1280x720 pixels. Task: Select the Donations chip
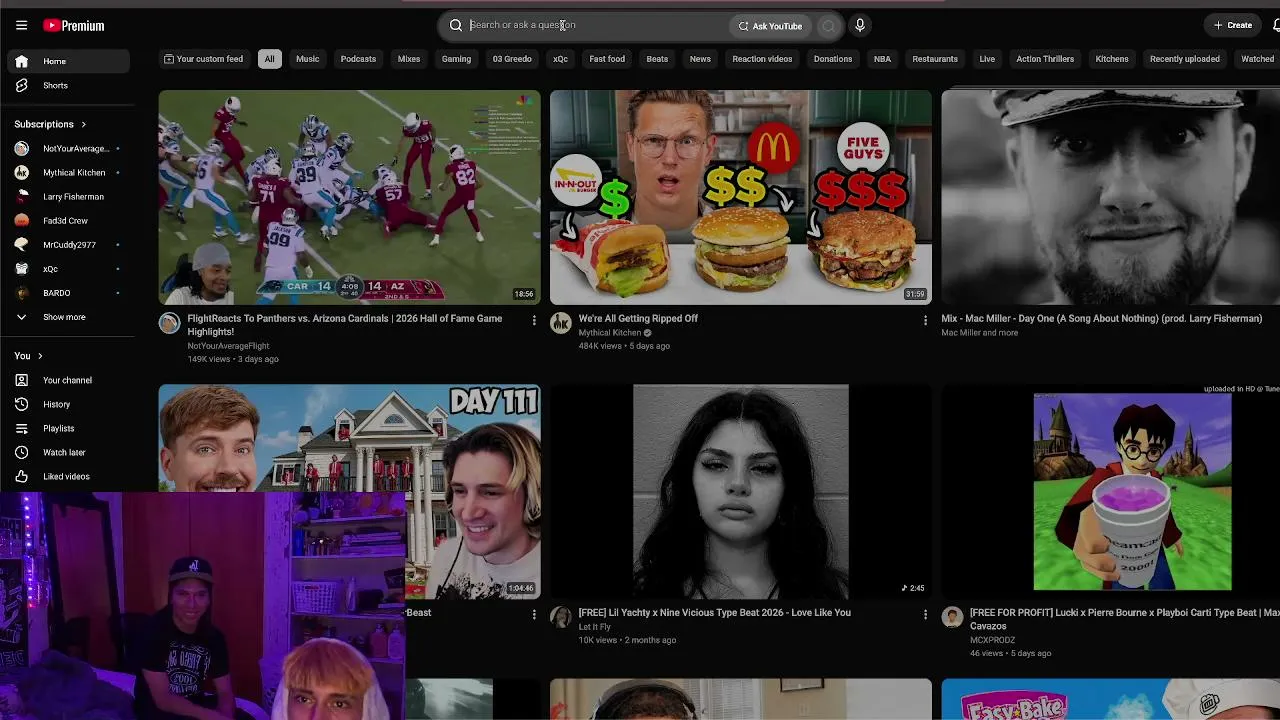833,59
